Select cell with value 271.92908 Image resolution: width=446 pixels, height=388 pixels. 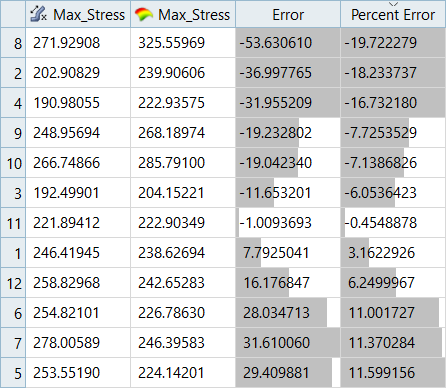pos(78,43)
